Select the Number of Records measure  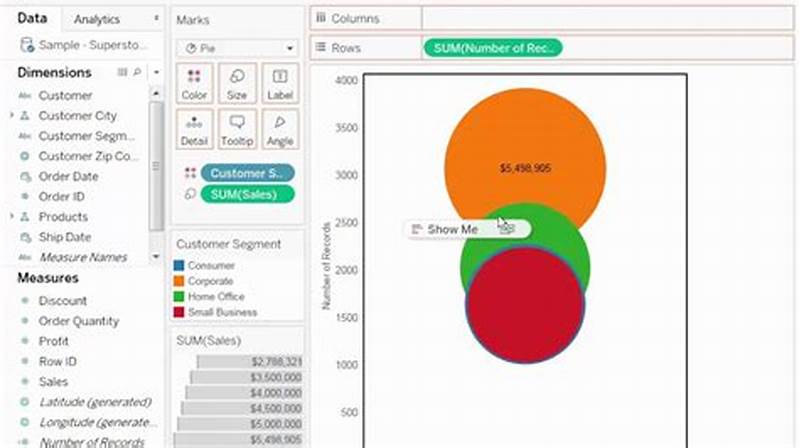[92, 442]
